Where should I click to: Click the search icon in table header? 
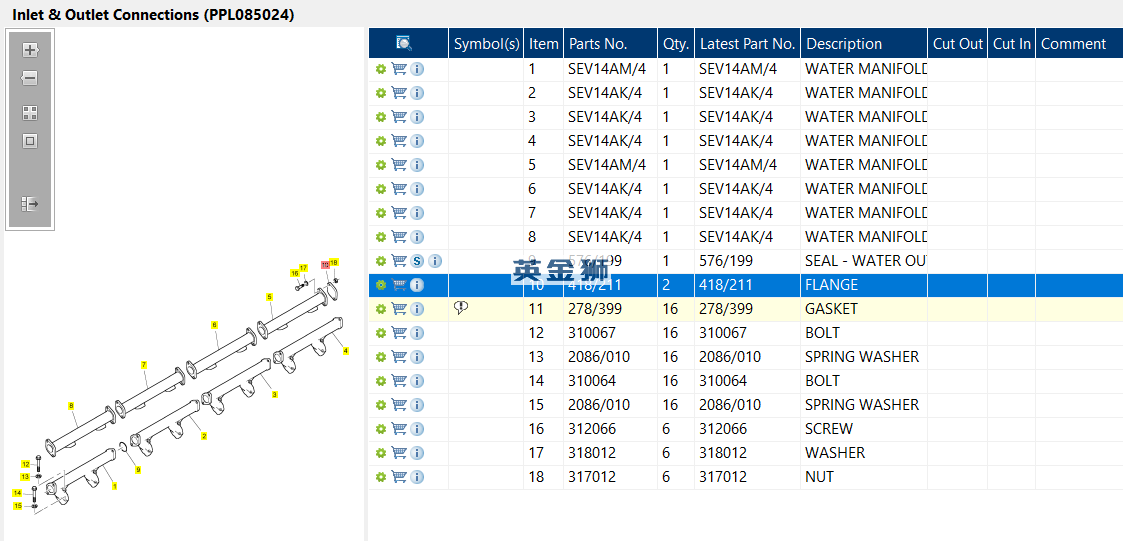click(404, 43)
